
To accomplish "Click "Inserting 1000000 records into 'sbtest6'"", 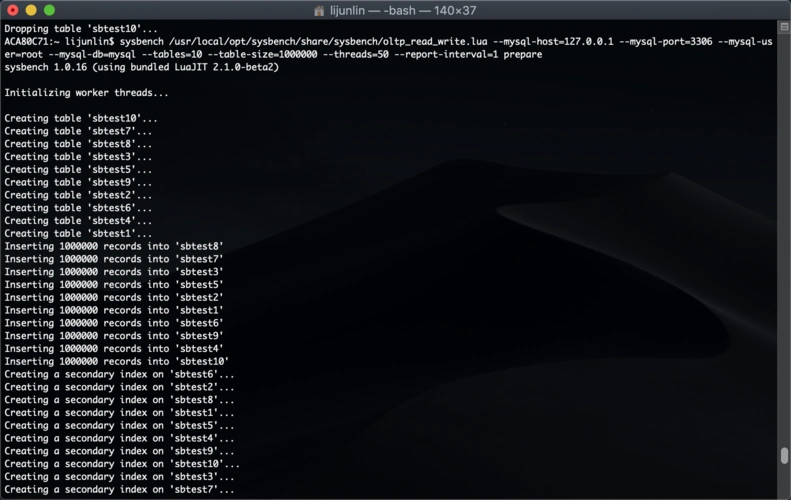I will point(114,323).
